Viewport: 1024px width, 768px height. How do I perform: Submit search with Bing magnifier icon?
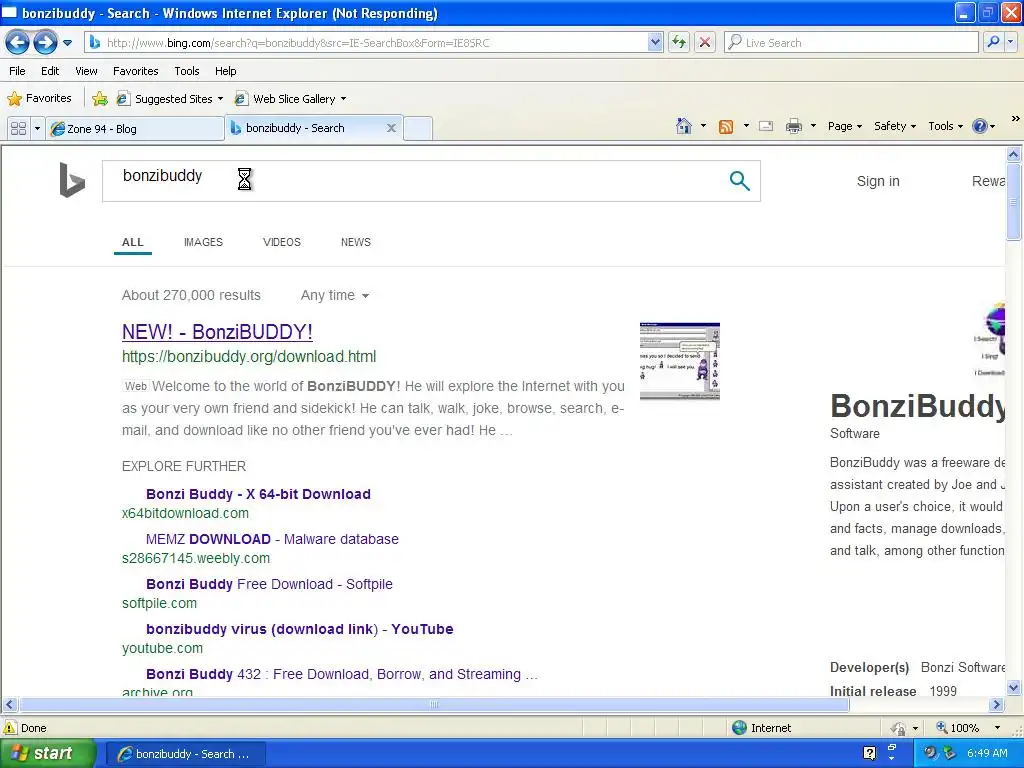pyautogui.click(x=739, y=181)
